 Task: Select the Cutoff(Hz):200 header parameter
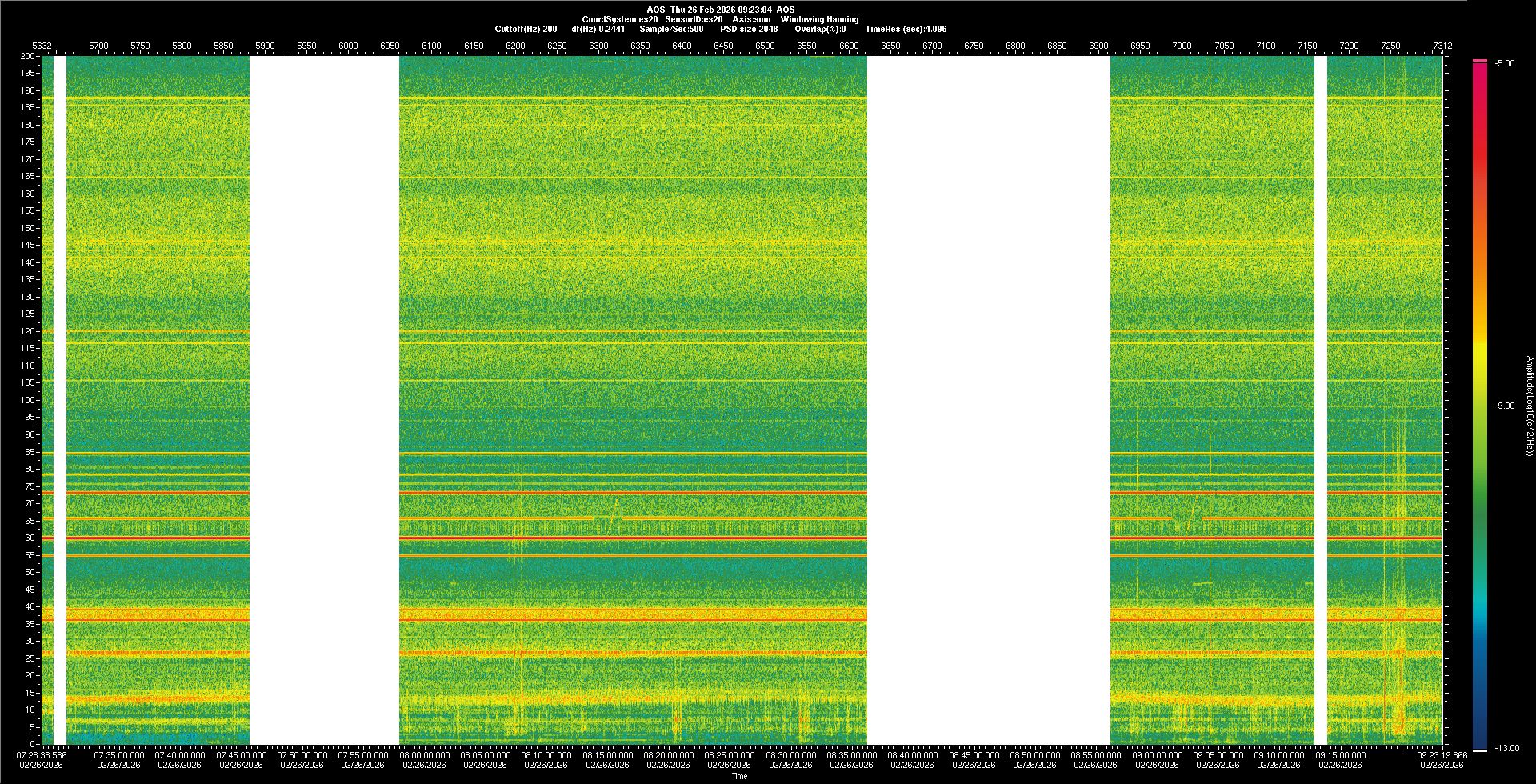(x=526, y=29)
